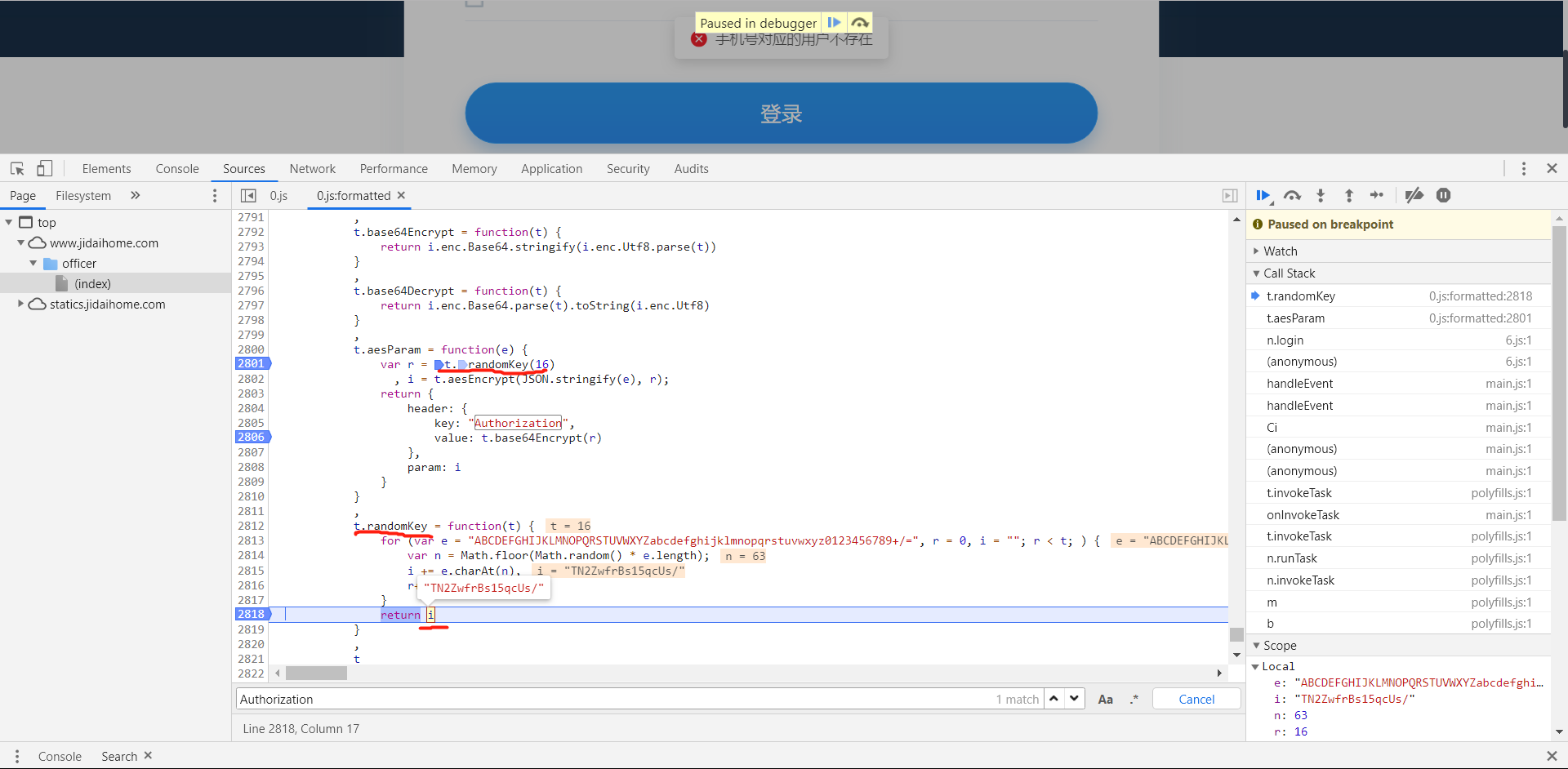
Task: Open the more tabs chevron in navigator
Action: coord(136,195)
